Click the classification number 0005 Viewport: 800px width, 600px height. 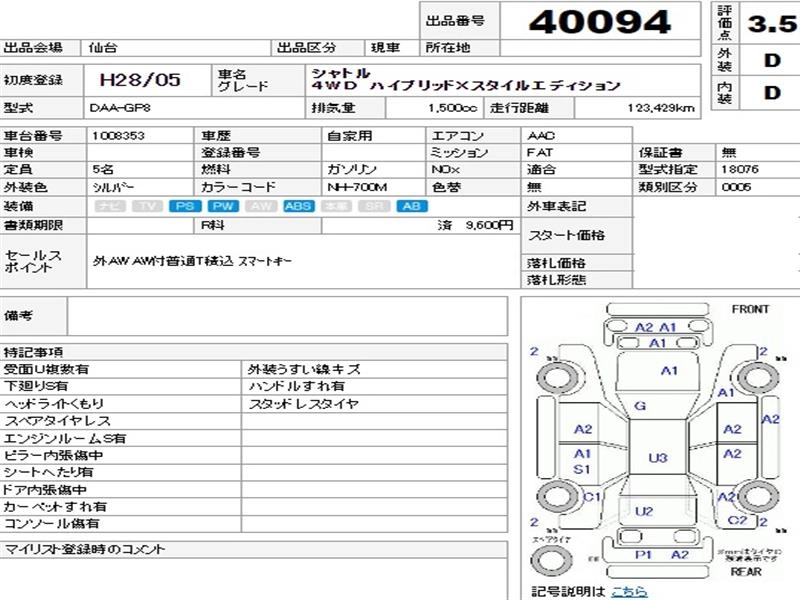click(x=736, y=187)
